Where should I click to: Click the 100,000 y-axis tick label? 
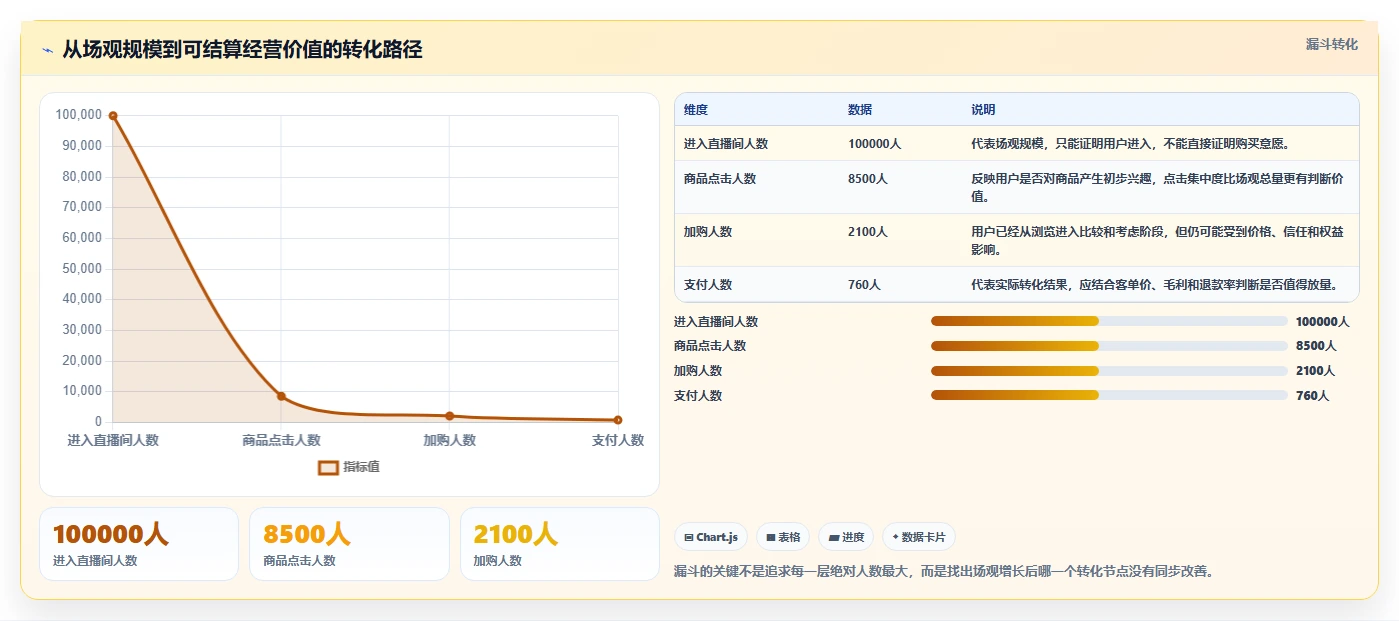coord(79,115)
